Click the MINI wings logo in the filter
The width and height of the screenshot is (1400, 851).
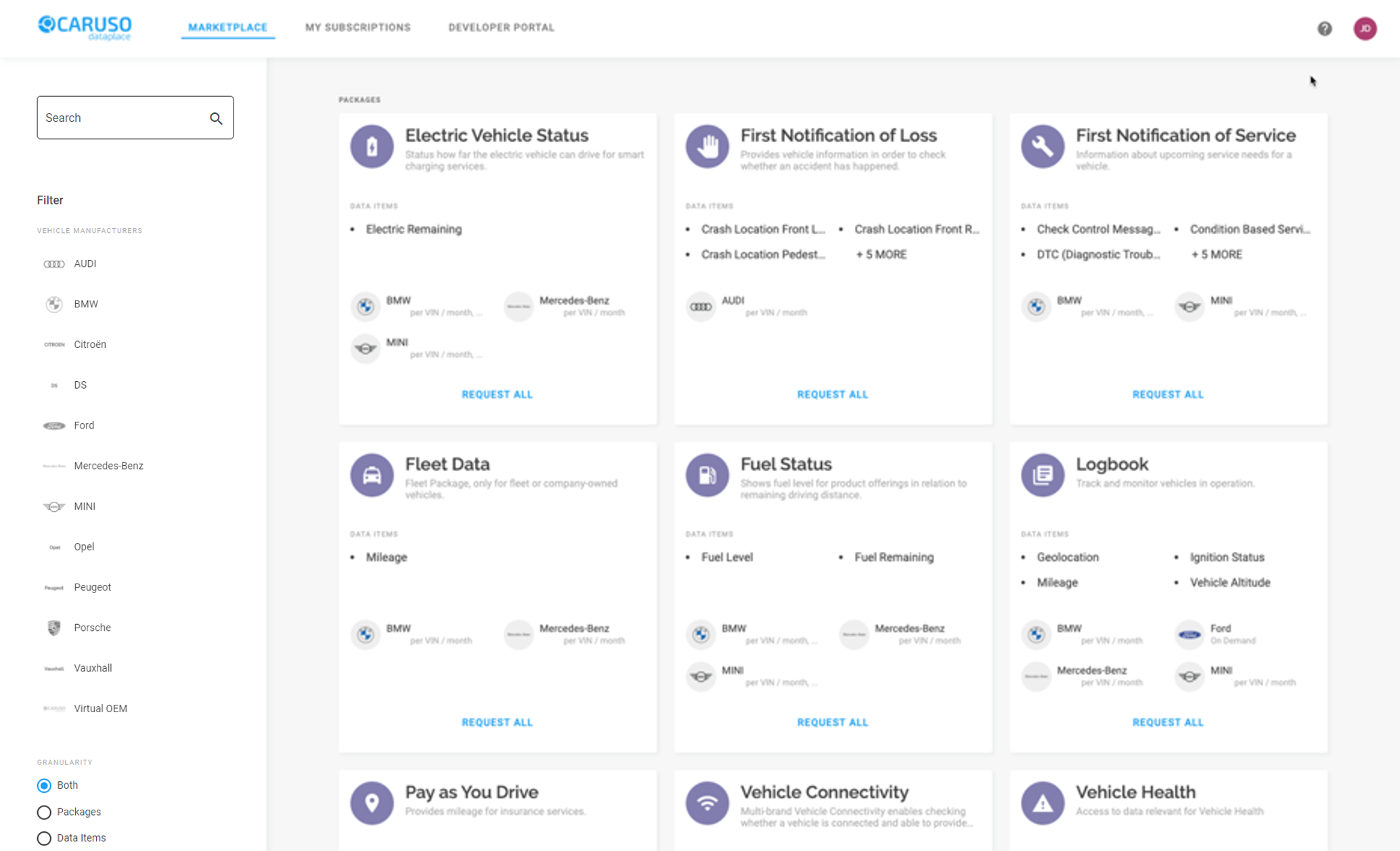(x=54, y=506)
